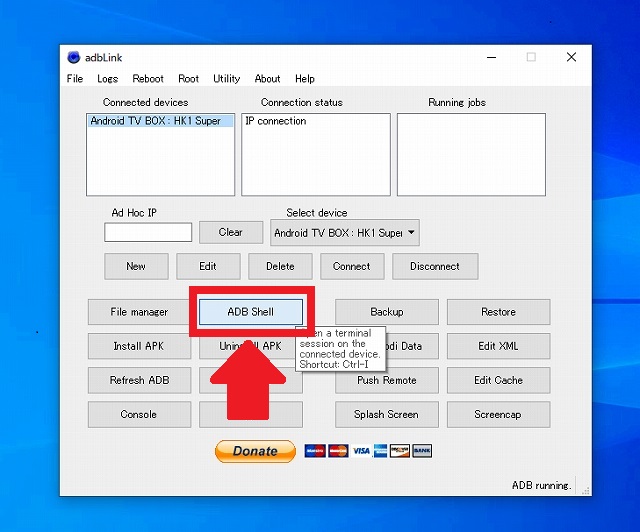Click the adbLink app icon in the title bar
Image resolution: width=640 pixels, height=532 pixels.
coord(73,57)
